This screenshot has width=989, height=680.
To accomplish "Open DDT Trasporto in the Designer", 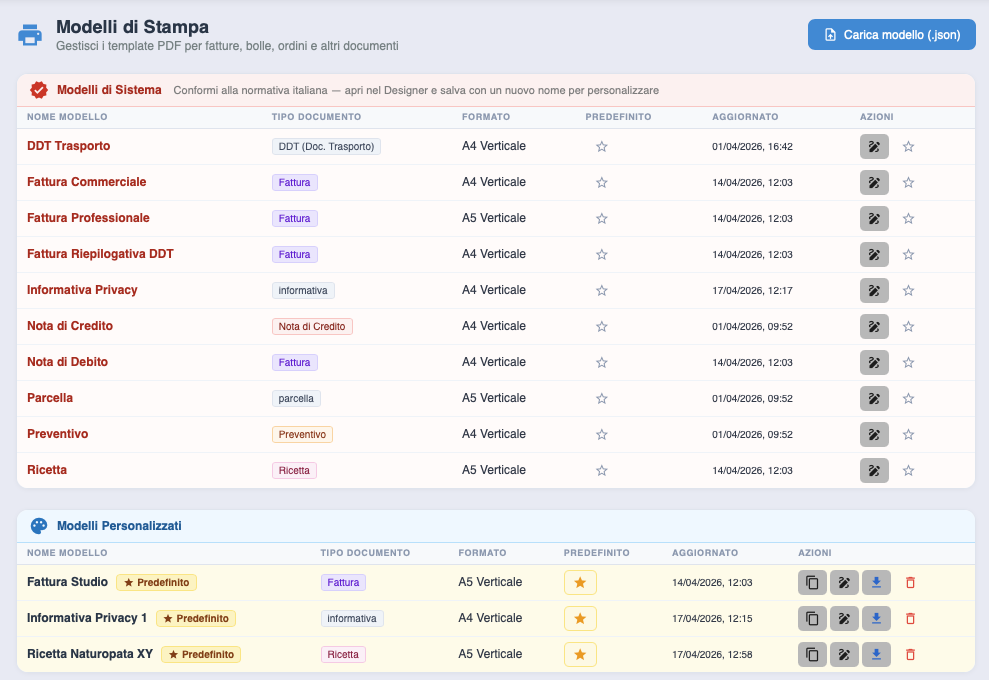I will click(x=874, y=147).
